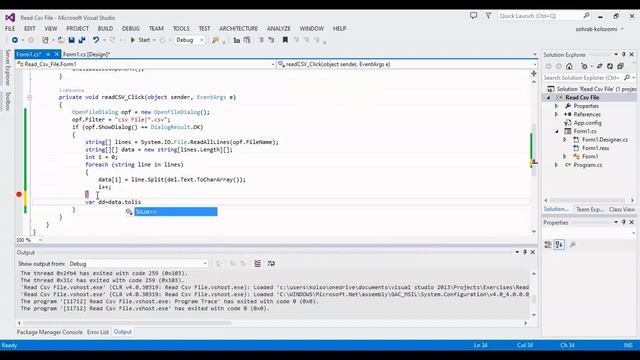Screen dimensions: 640x360
Task: Click the red breakpoint marker in the margin
Action: pos(19,194)
